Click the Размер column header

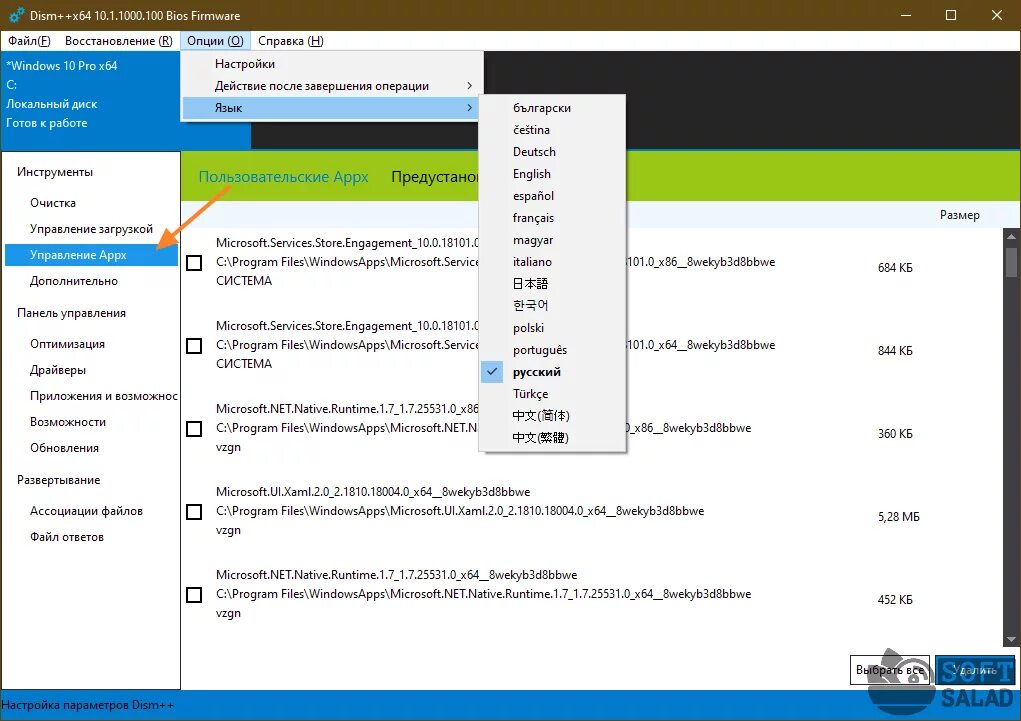959,215
